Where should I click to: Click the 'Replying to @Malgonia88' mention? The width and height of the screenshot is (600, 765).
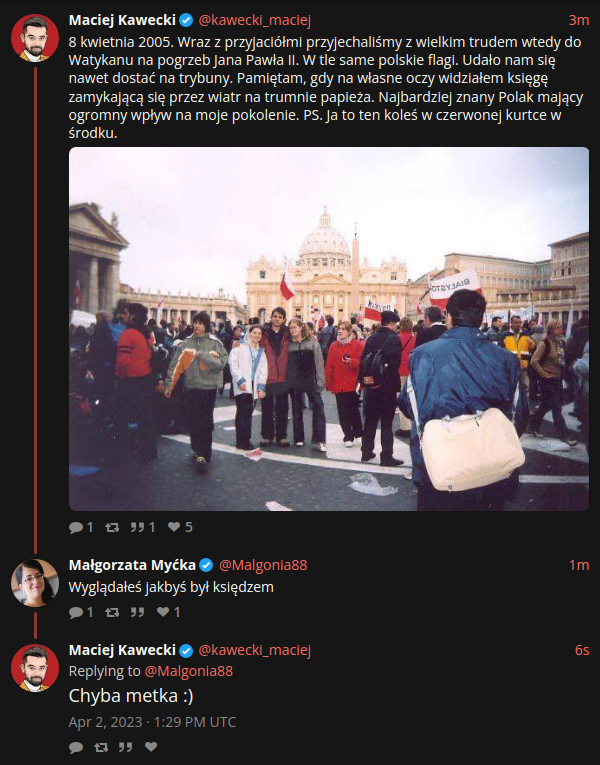click(189, 671)
